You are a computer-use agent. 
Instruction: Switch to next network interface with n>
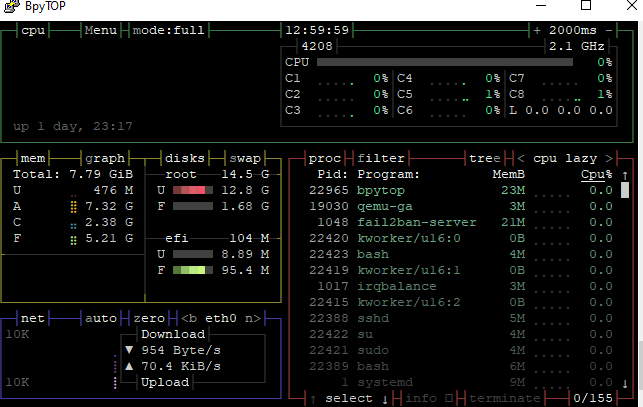253,318
